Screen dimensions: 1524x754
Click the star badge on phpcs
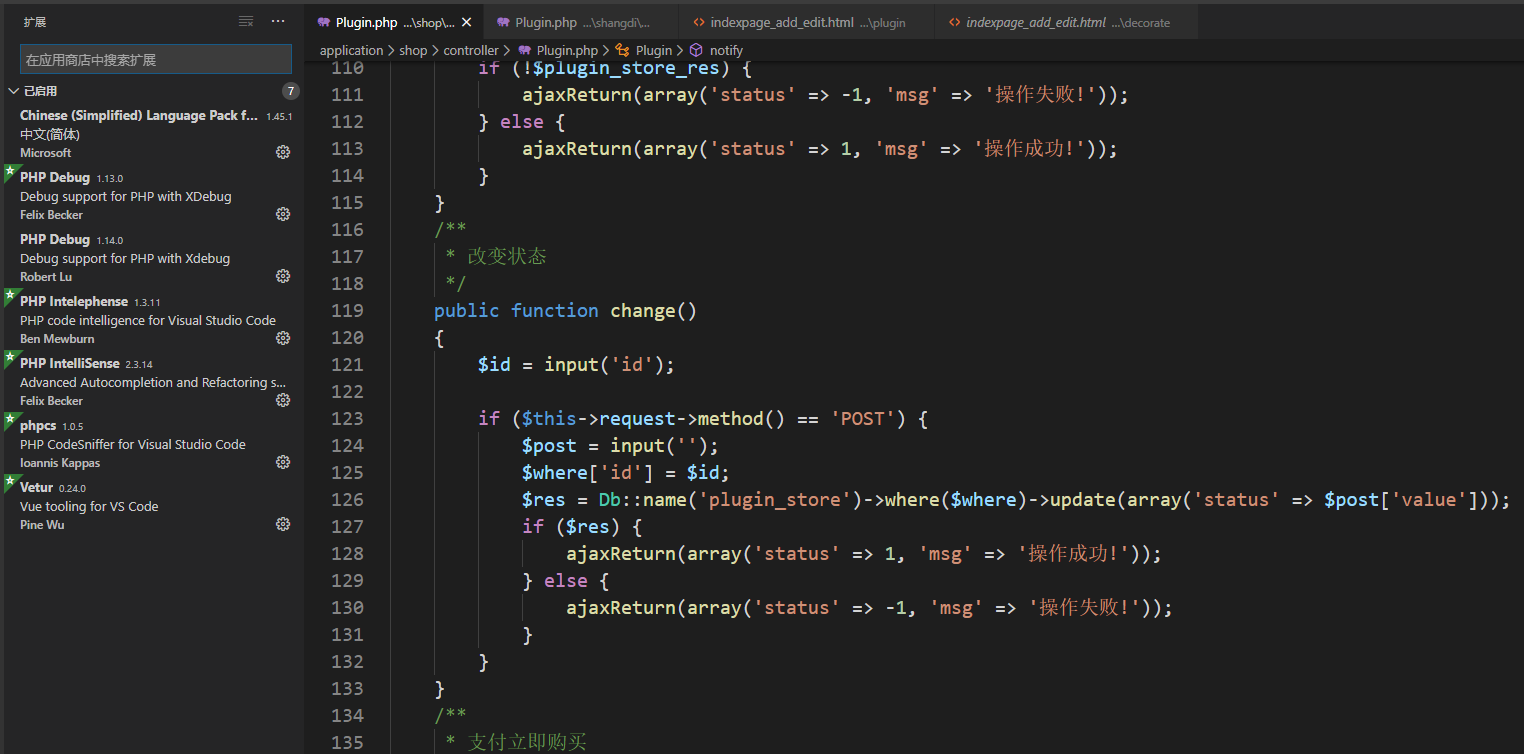click(9, 420)
